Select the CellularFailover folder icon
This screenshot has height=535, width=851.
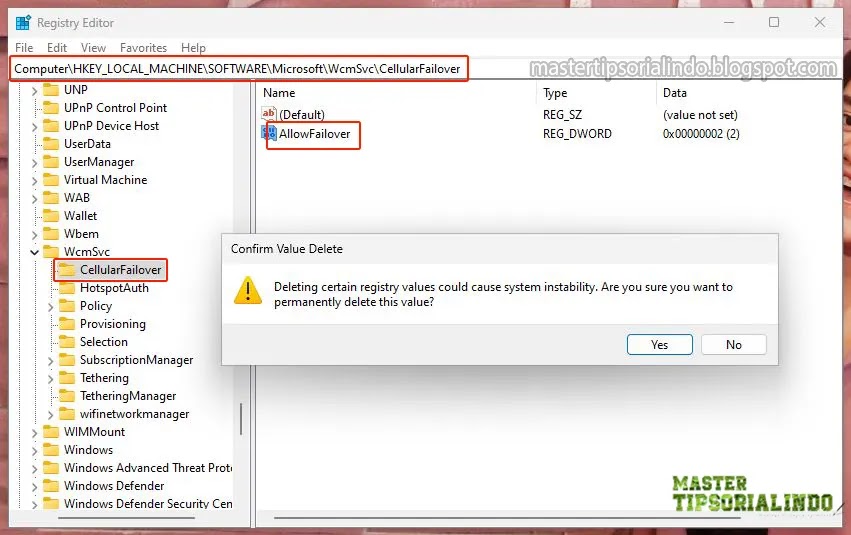[67, 269]
